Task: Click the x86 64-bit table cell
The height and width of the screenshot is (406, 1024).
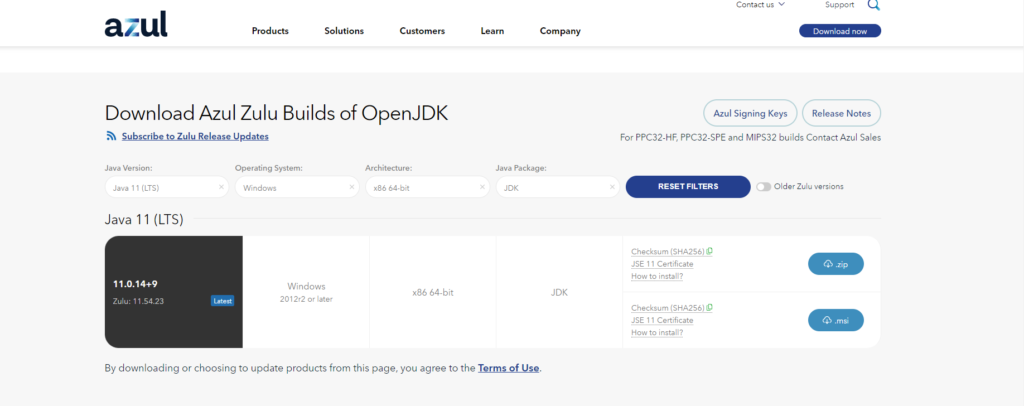Action: 433,292
